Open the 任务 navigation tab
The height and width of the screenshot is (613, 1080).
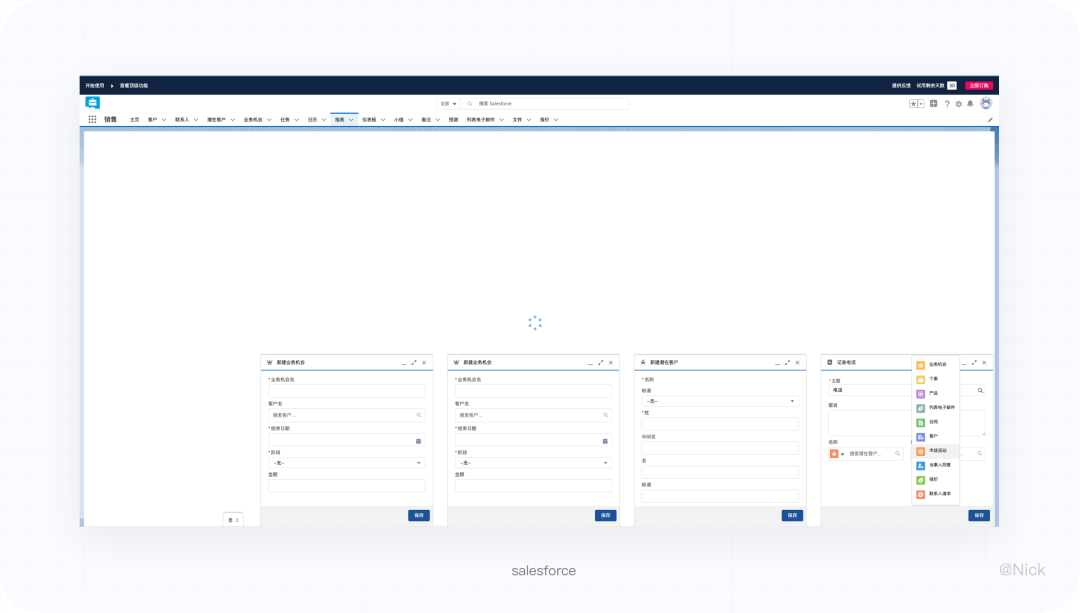pyautogui.click(x=284, y=120)
